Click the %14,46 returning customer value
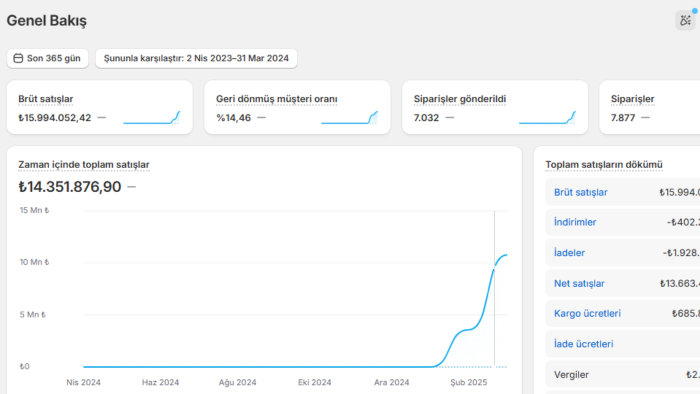The height and width of the screenshot is (394, 700). [x=233, y=118]
